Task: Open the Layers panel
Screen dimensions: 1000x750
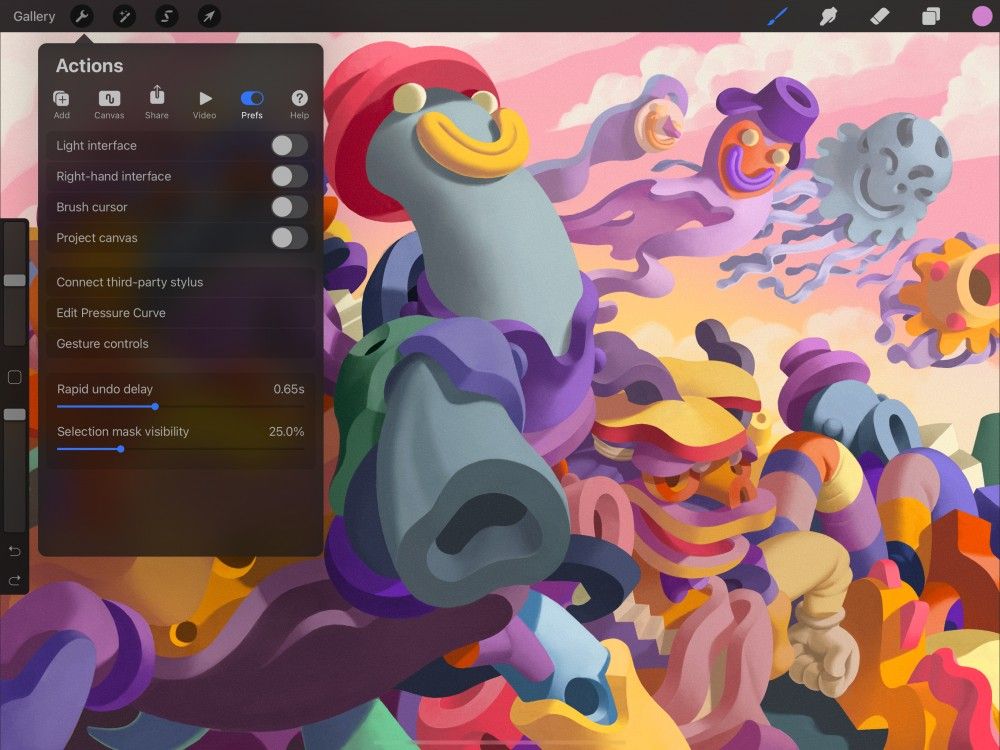Action: 929,16
